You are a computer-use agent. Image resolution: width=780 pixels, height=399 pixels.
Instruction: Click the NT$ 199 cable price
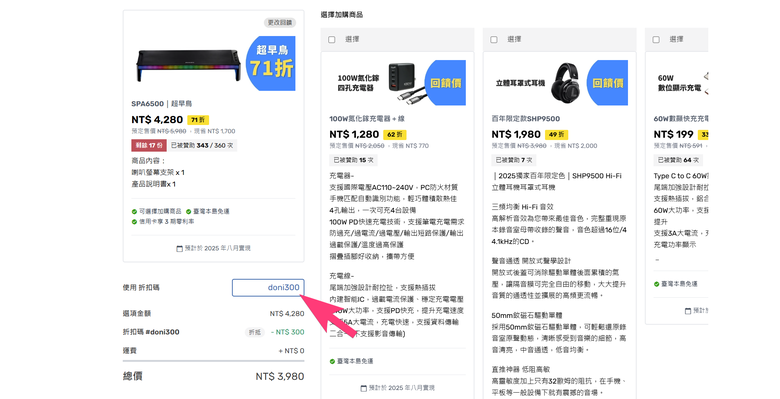point(674,134)
